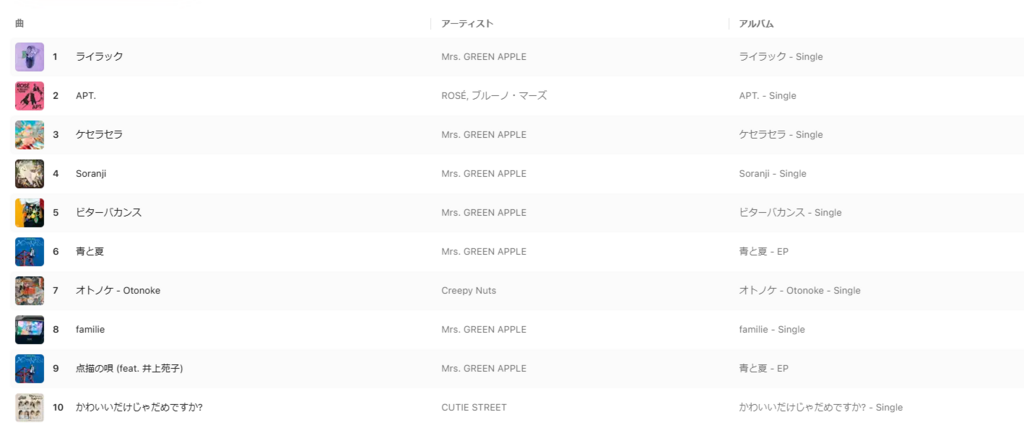Play ビターバカンス via its artwork thumbnail
This screenshot has height=425, width=1024.
(x=29, y=213)
